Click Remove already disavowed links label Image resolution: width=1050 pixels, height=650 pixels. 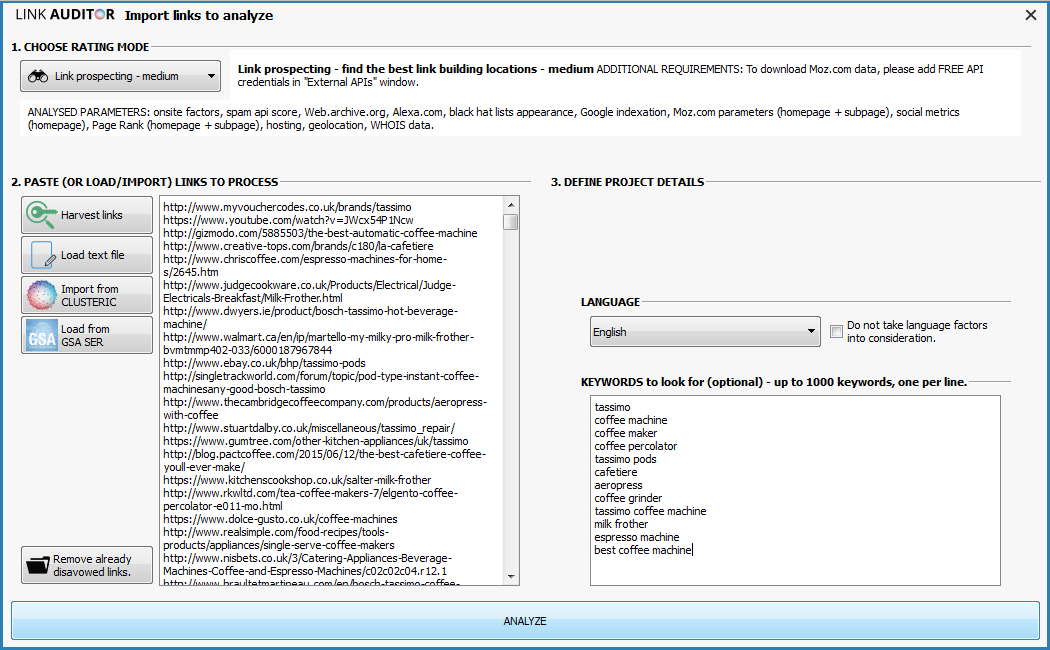92,566
